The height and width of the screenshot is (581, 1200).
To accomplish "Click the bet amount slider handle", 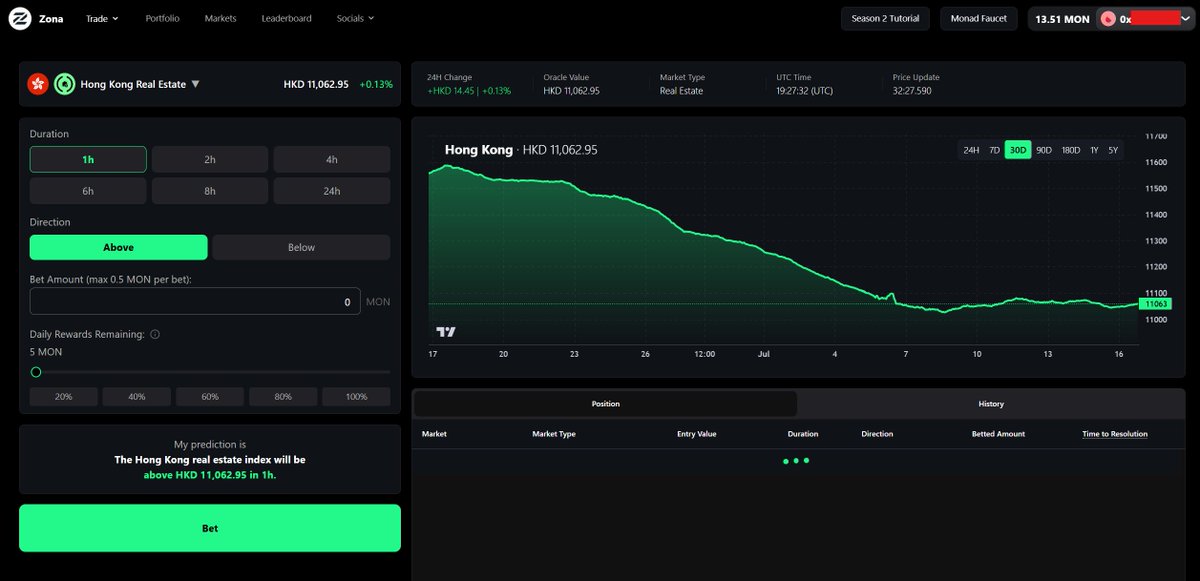I will click(x=36, y=372).
